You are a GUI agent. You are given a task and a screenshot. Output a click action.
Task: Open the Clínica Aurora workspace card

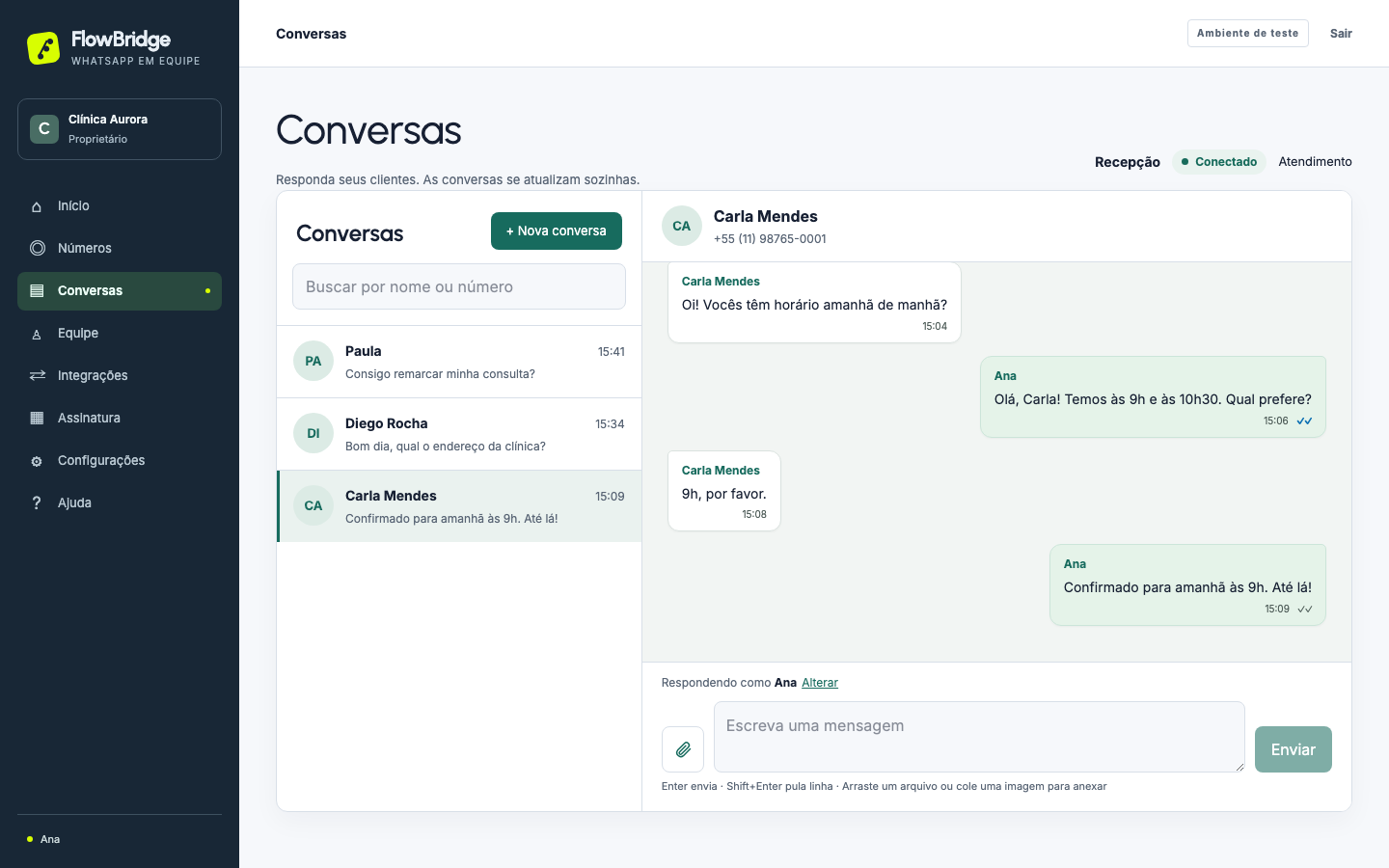[x=120, y=129]
